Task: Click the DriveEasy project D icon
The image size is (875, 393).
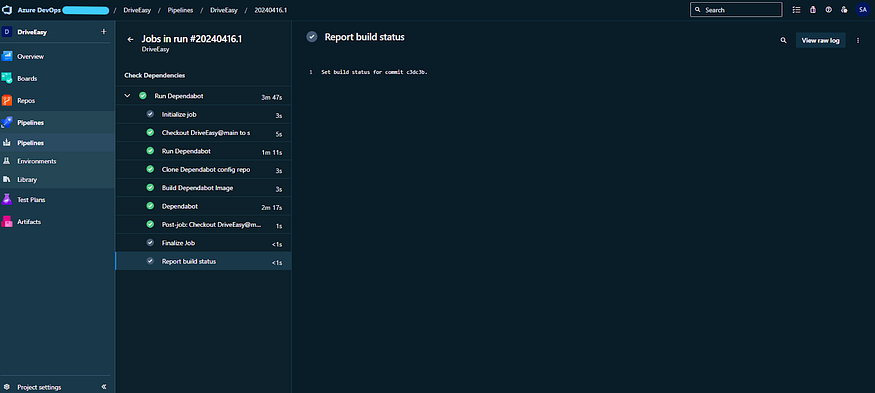Action: click(x=7, y=32)
